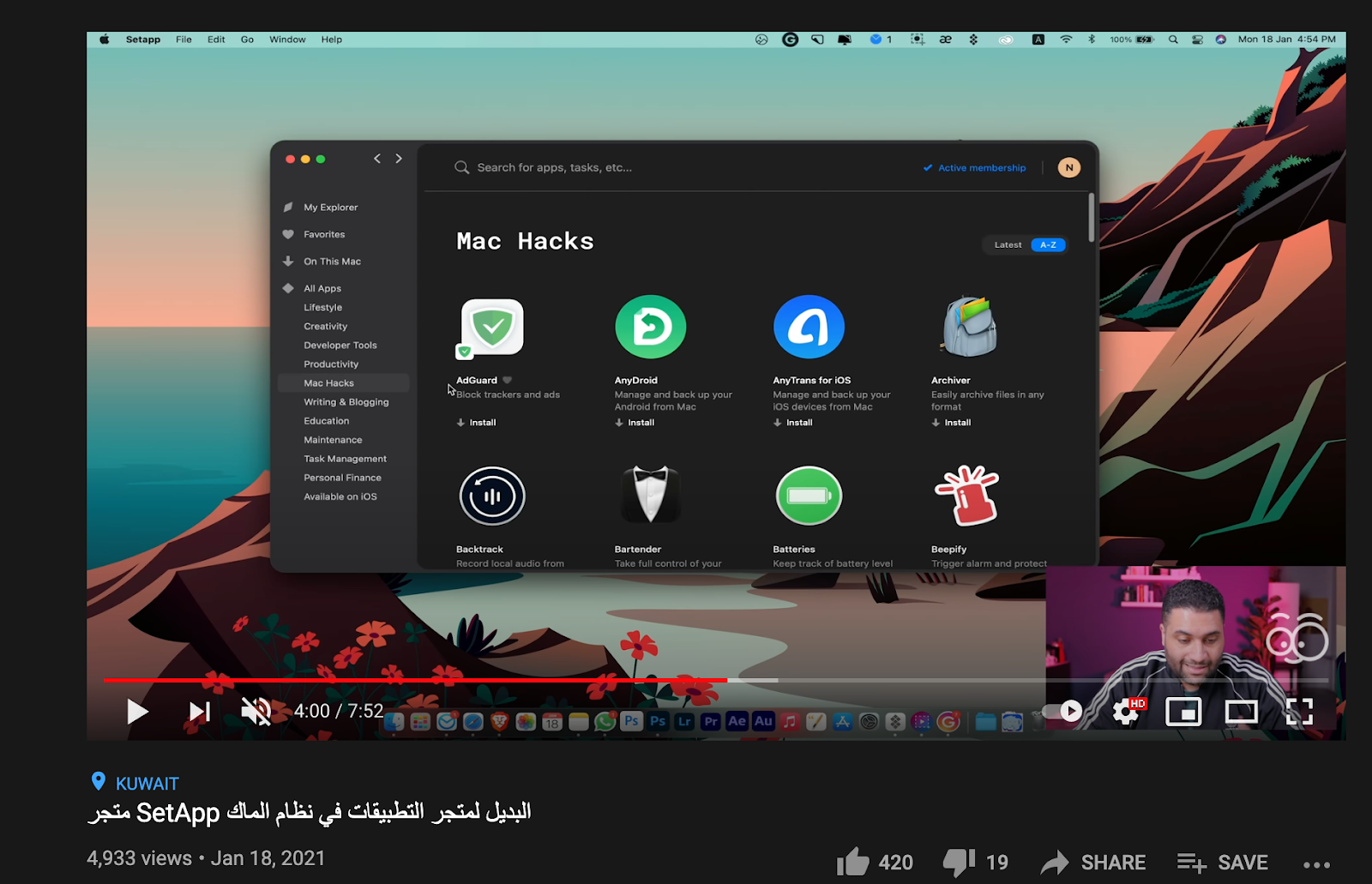Select Productivity category
The image size is (1372, 884).
pos(331,364)
